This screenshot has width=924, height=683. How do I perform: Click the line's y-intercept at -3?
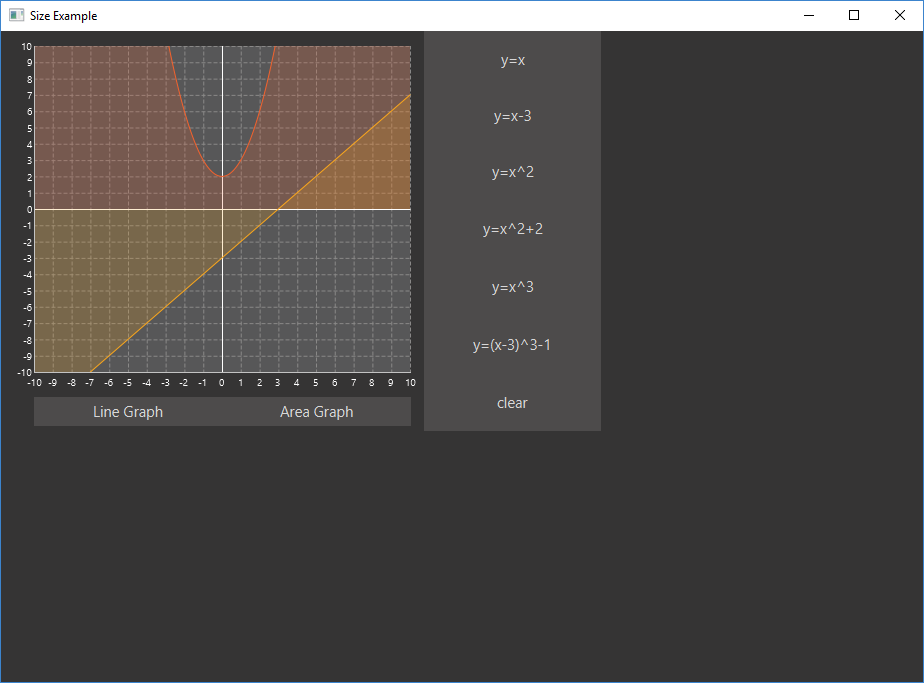[222, 258]
